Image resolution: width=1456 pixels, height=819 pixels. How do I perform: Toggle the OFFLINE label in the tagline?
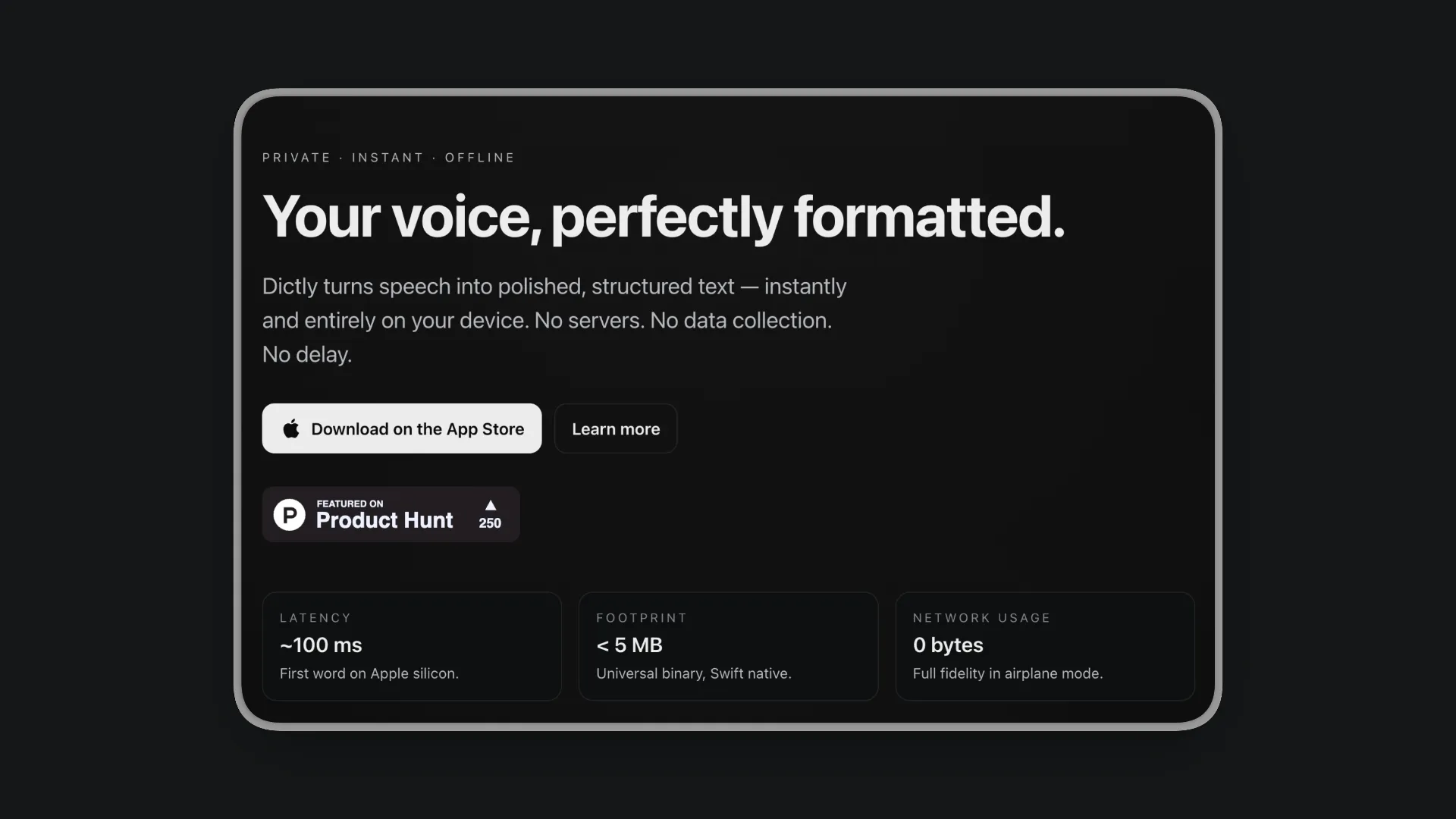479,158
